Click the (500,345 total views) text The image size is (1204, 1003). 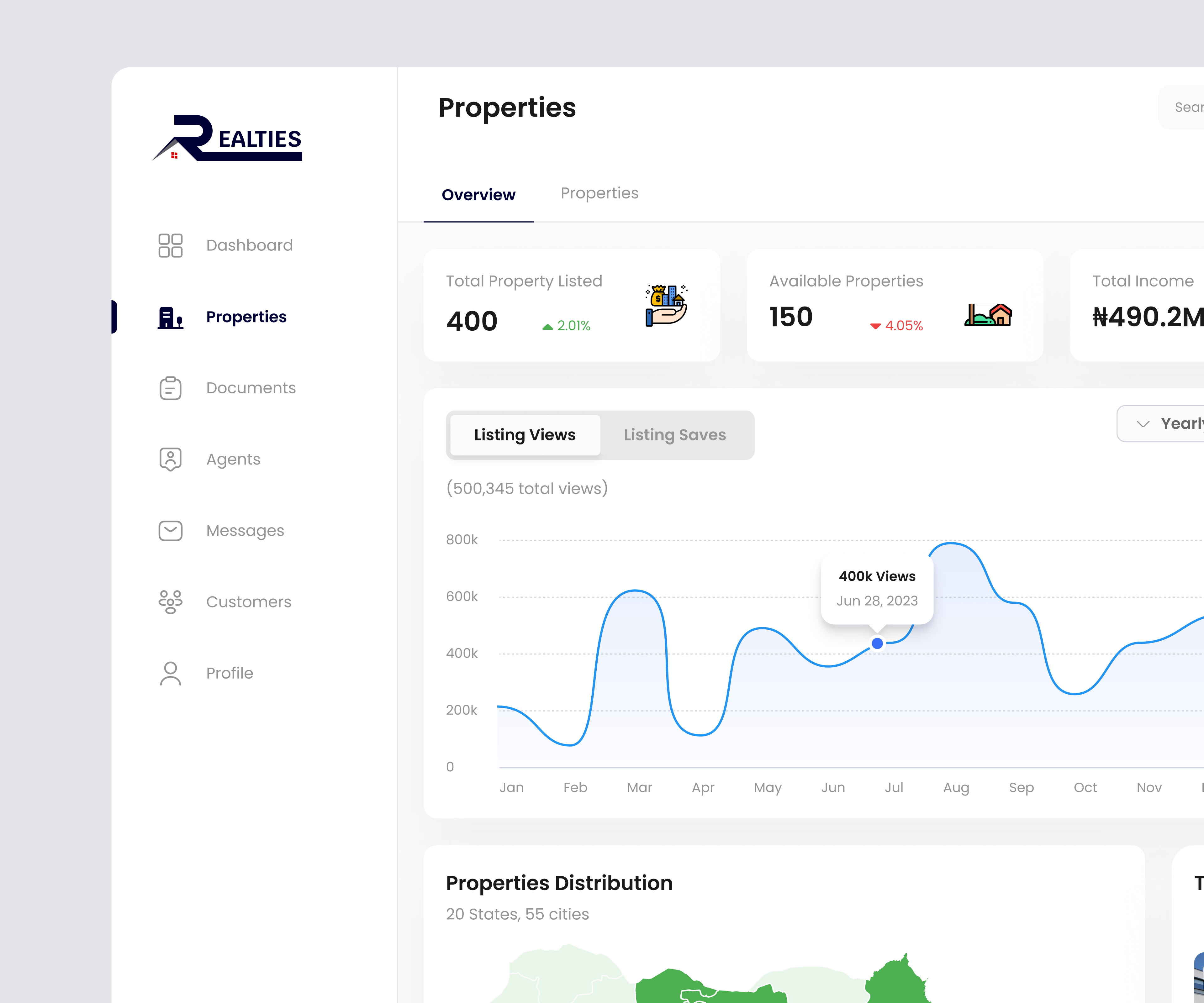coord(527,488)
